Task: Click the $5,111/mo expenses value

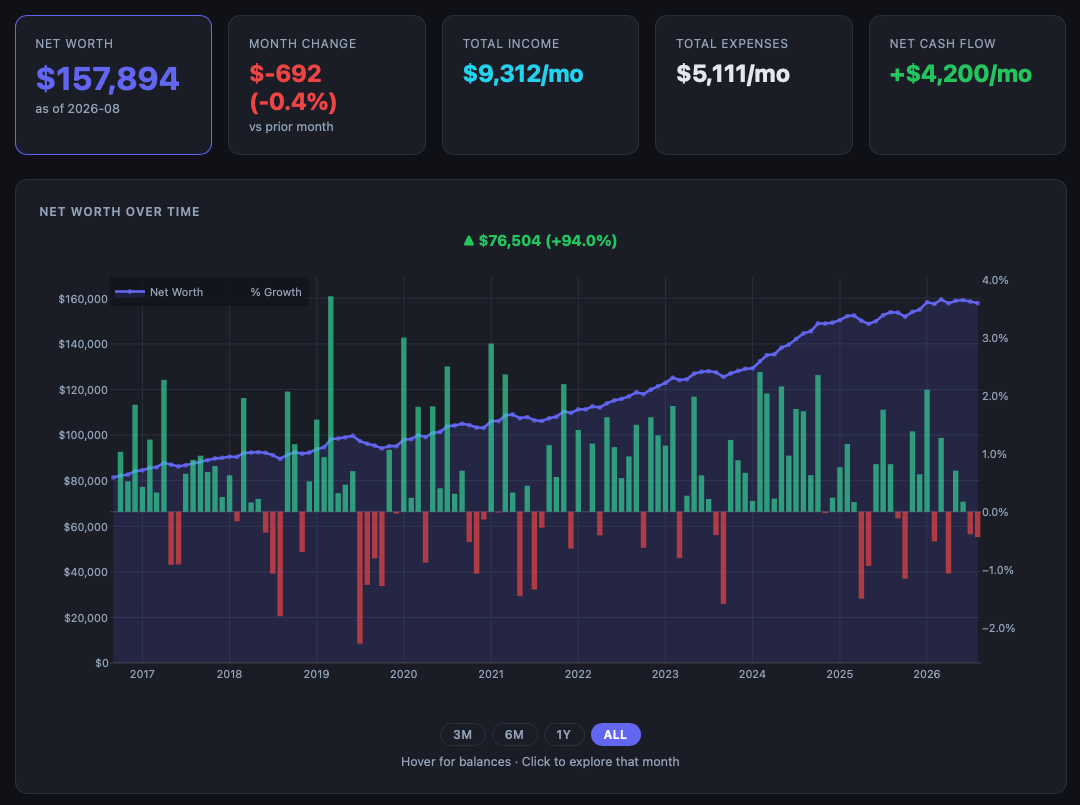Action: [x=733, y=74]
